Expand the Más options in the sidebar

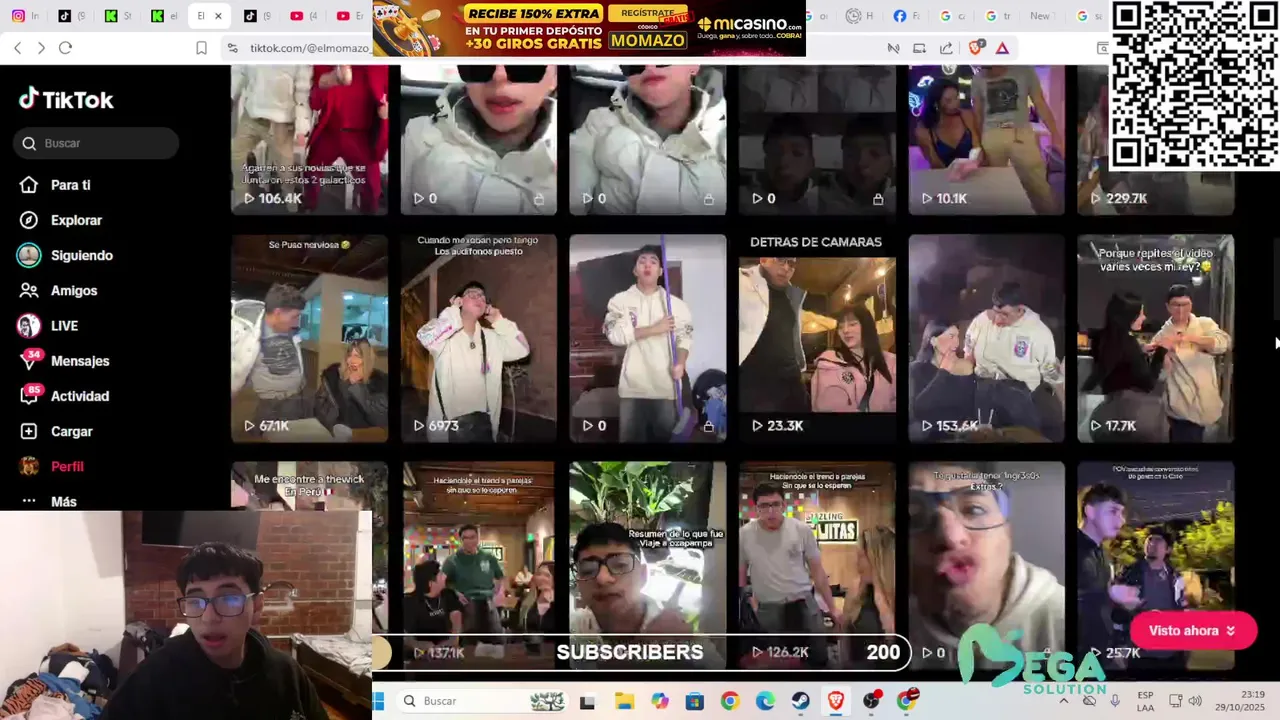[x=51, y=501]
